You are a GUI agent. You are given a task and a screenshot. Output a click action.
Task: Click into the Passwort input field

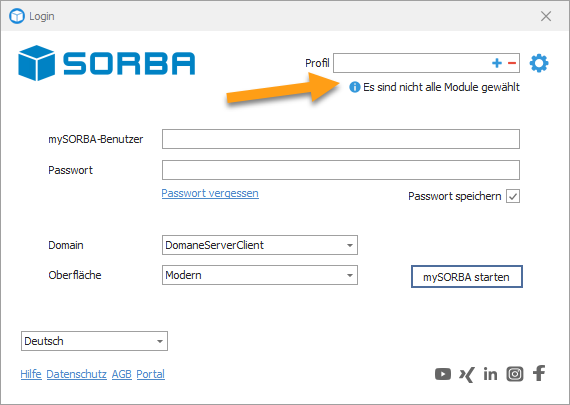tap(341, 170)
